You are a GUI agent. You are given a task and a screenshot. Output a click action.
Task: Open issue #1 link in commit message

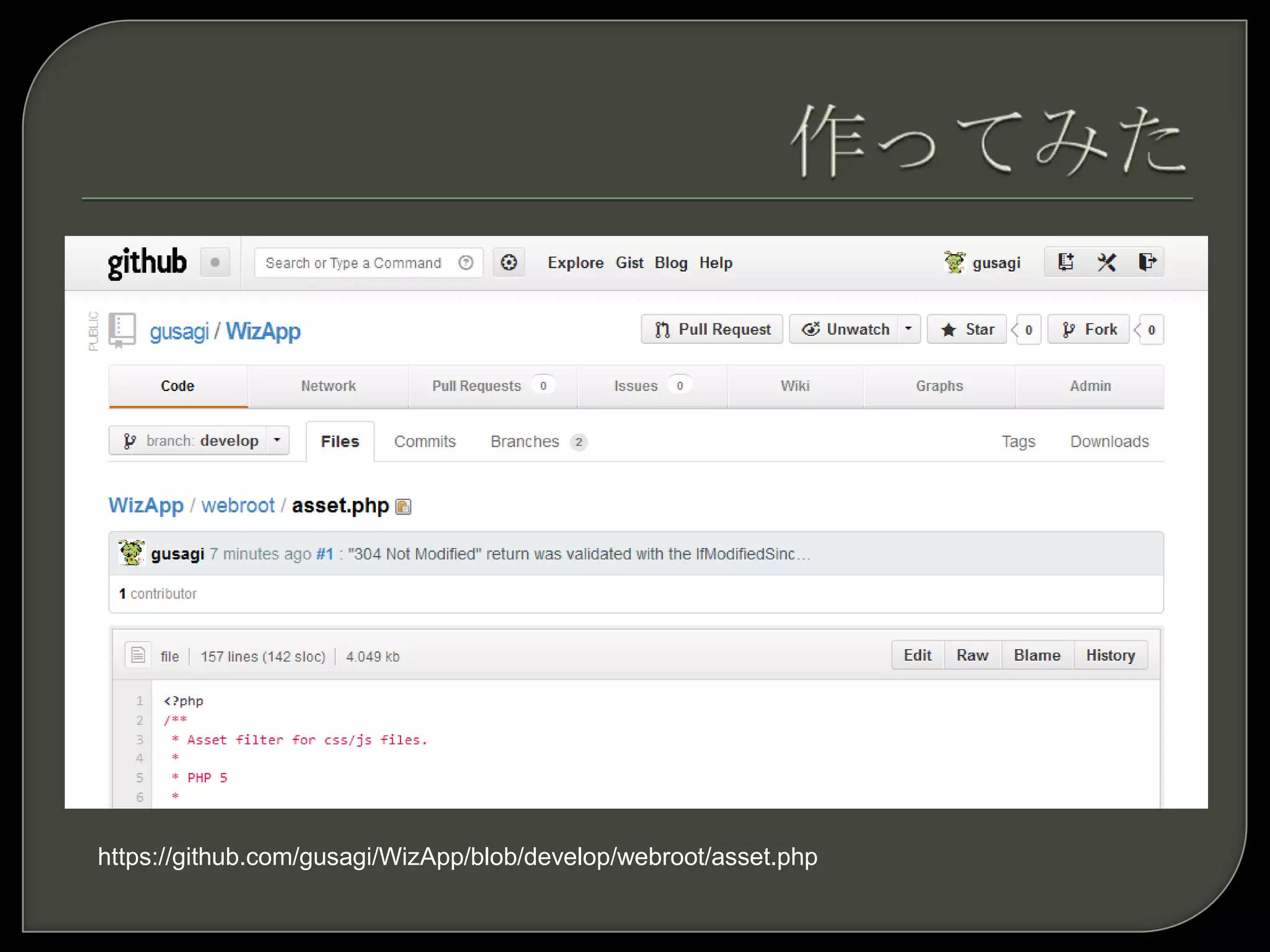pos(324,553)
